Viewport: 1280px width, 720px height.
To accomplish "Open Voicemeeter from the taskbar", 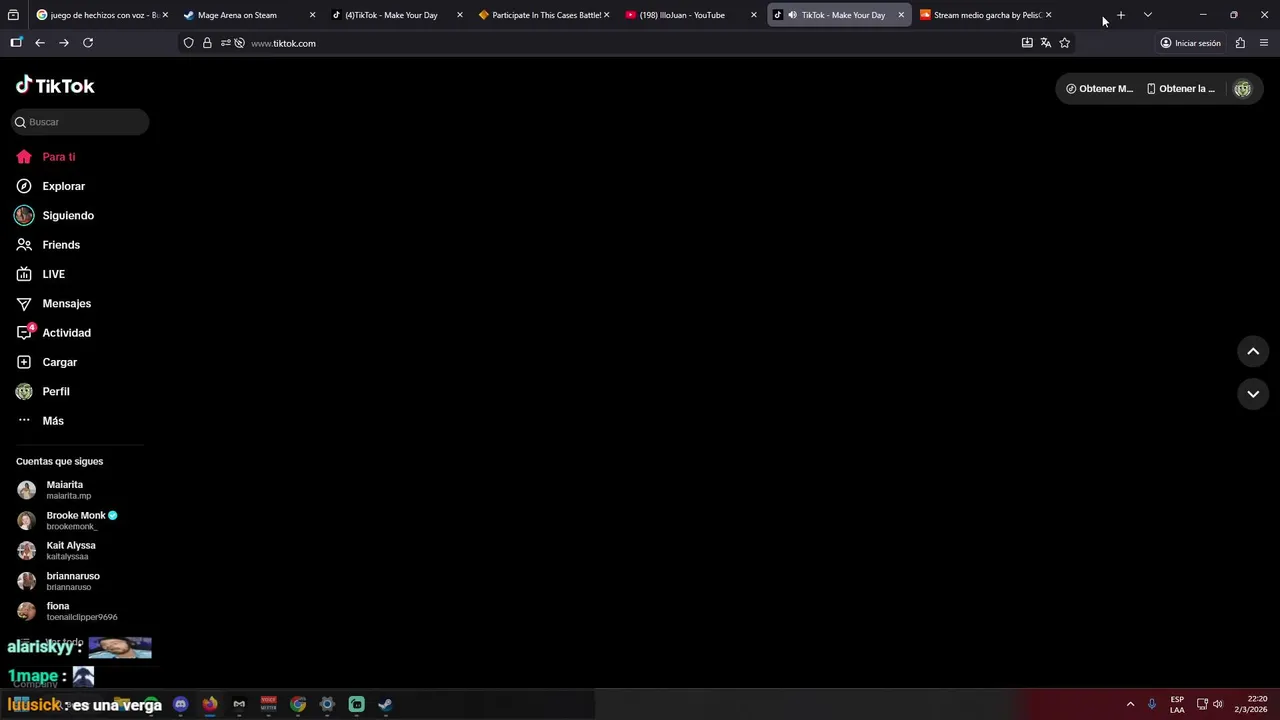I will (x=268, y=704).
